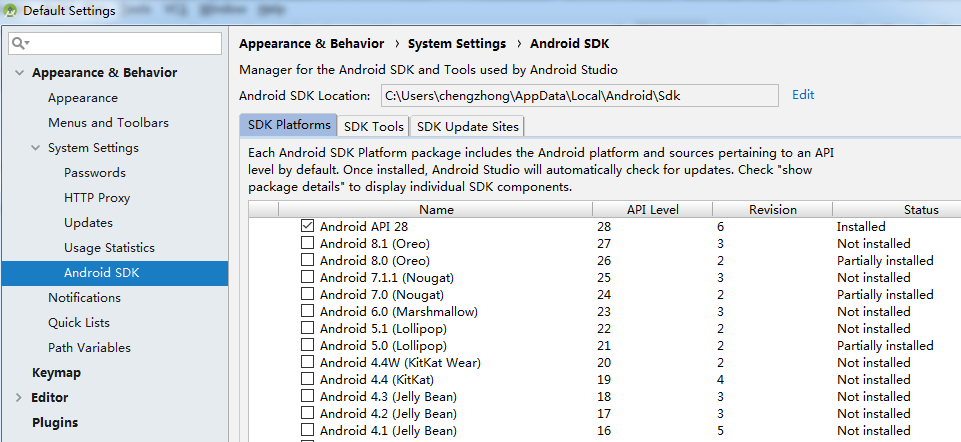Screen dimensions: 961x442
Task: Click Partially installed status for Android 8.0
Action: (x=885, y=261)
